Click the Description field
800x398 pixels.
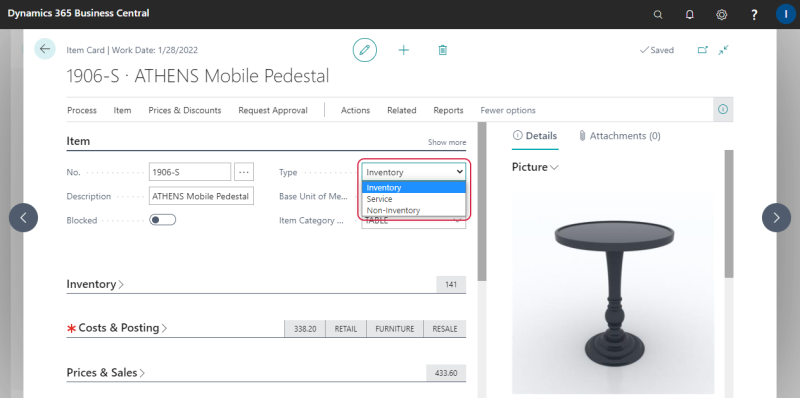point(201,196)
